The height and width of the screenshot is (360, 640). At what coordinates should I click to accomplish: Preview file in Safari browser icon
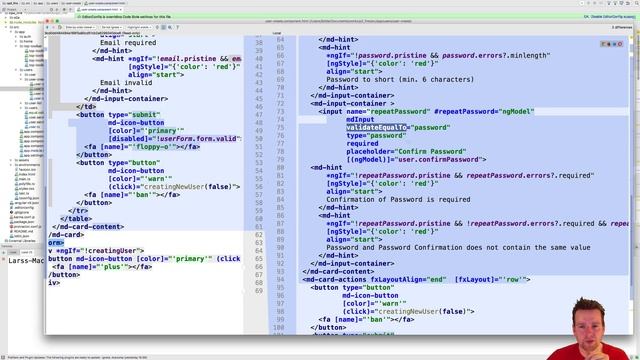tap(614, 44)
